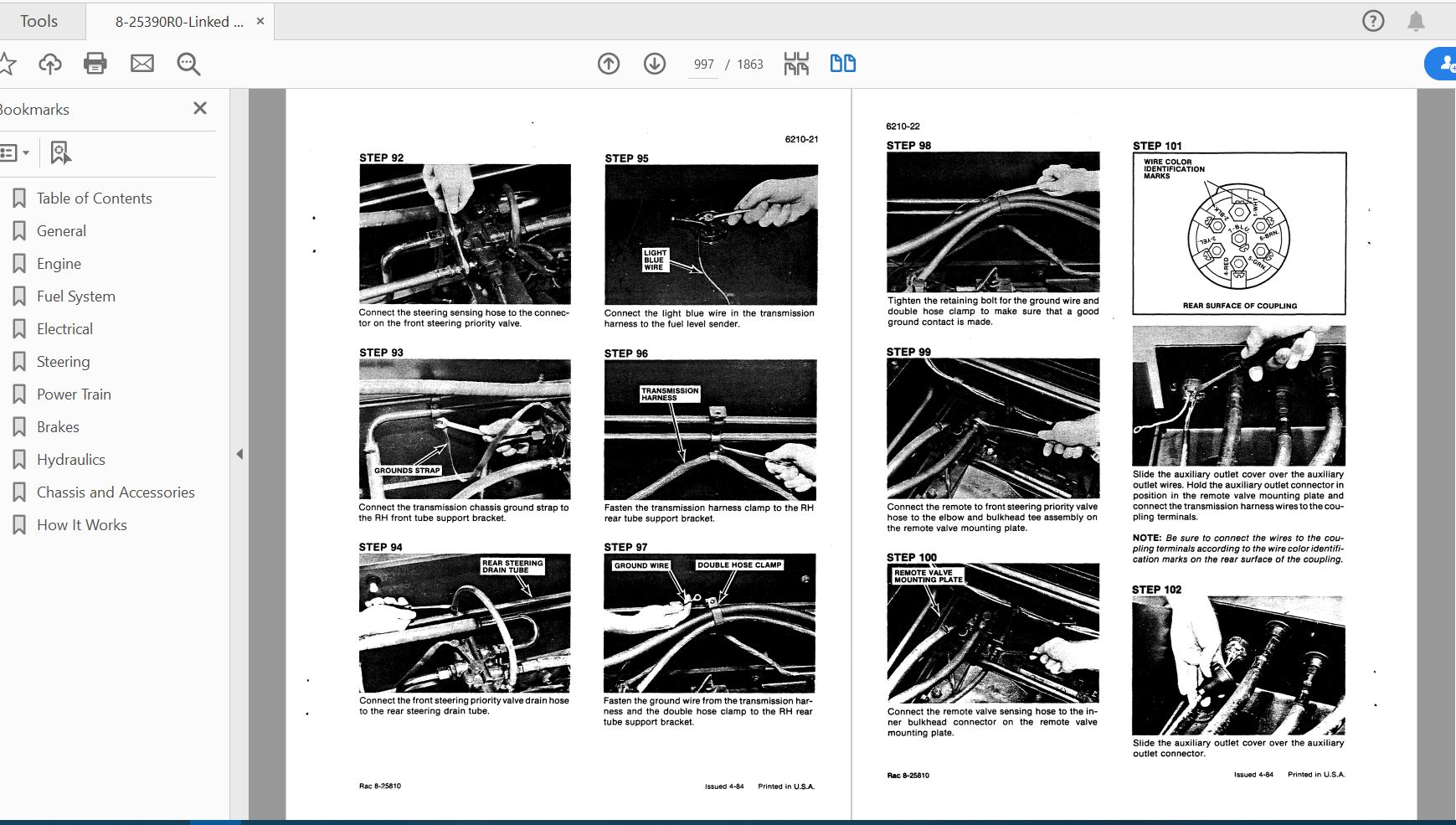Go to previous page arrow
This screenshot has height=825, width=1456.
(x=609, y=64)
